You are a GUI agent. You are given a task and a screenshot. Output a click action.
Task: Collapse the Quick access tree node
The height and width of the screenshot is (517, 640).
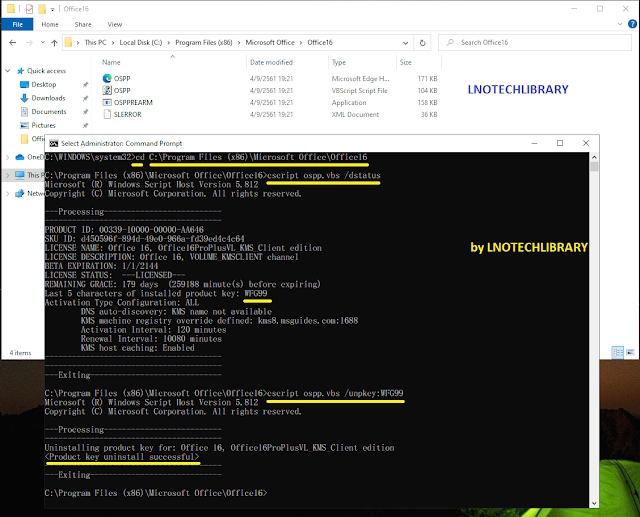coord(8,71)
